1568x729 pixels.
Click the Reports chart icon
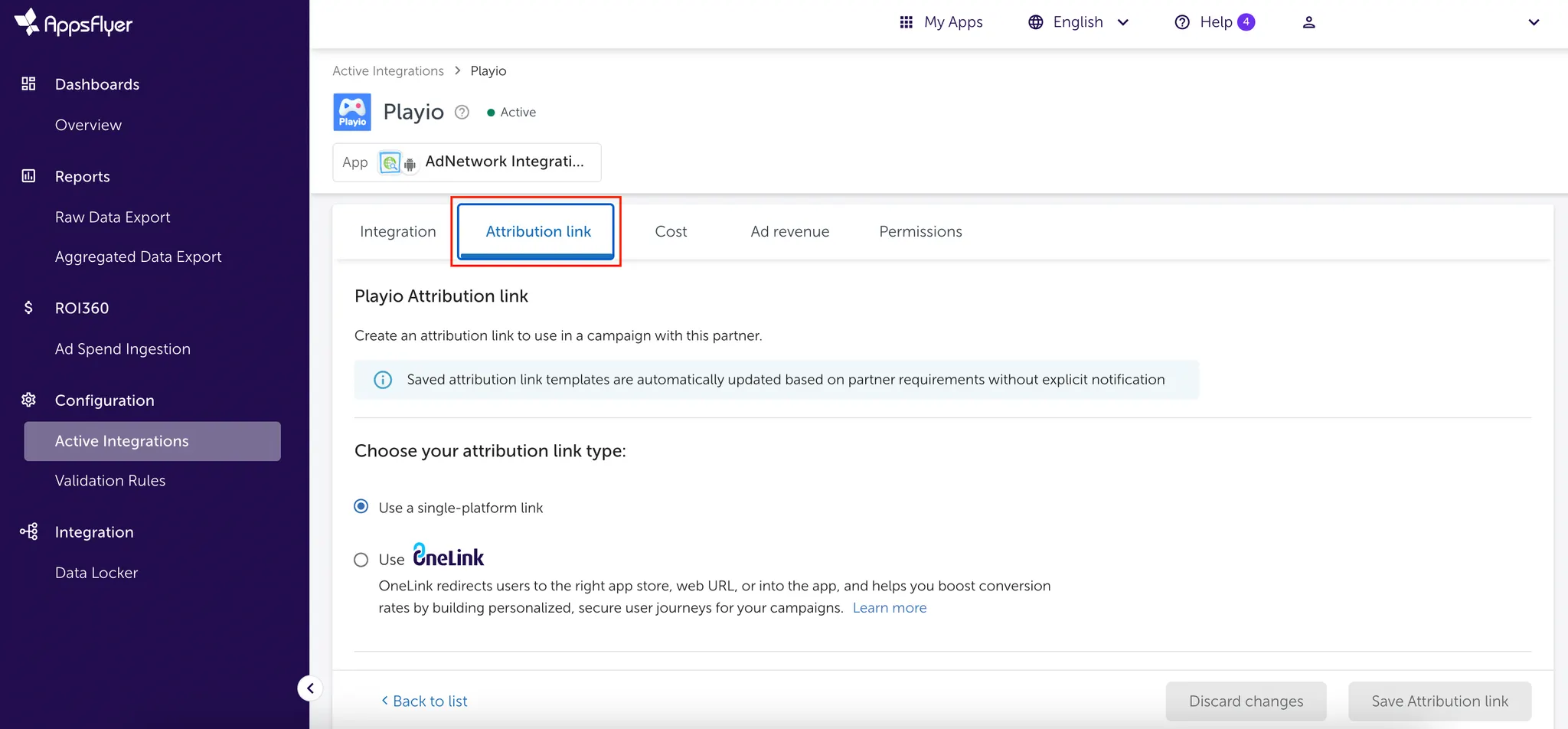(28, 176)
